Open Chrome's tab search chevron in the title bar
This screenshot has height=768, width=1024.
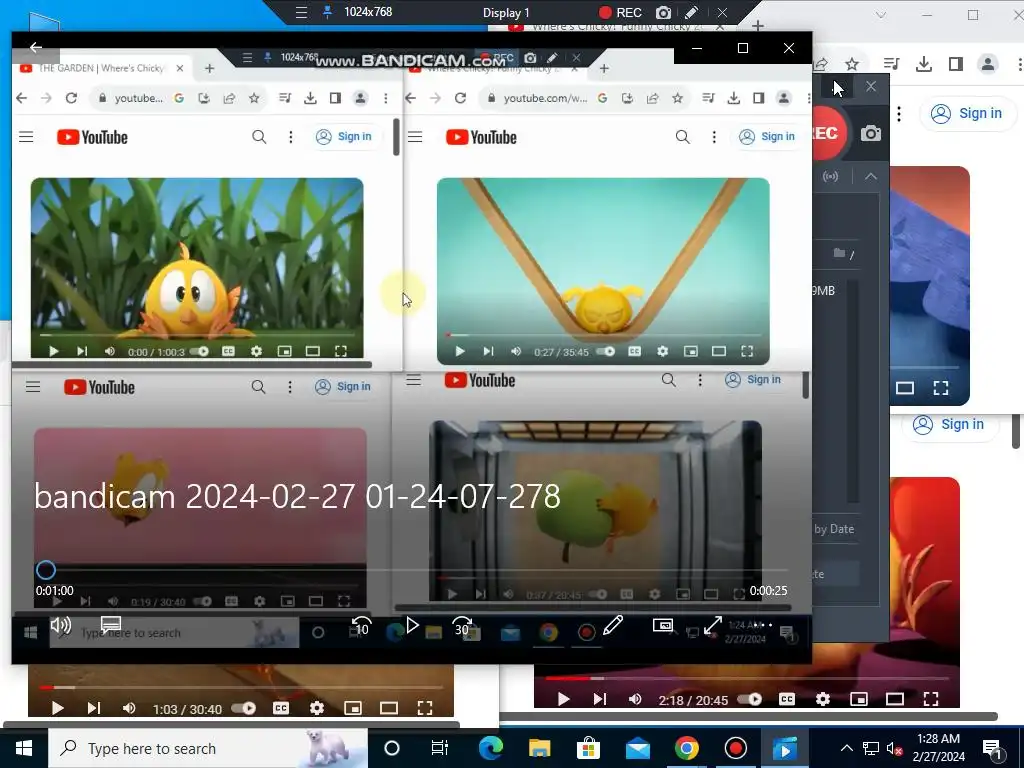(880, 14)
